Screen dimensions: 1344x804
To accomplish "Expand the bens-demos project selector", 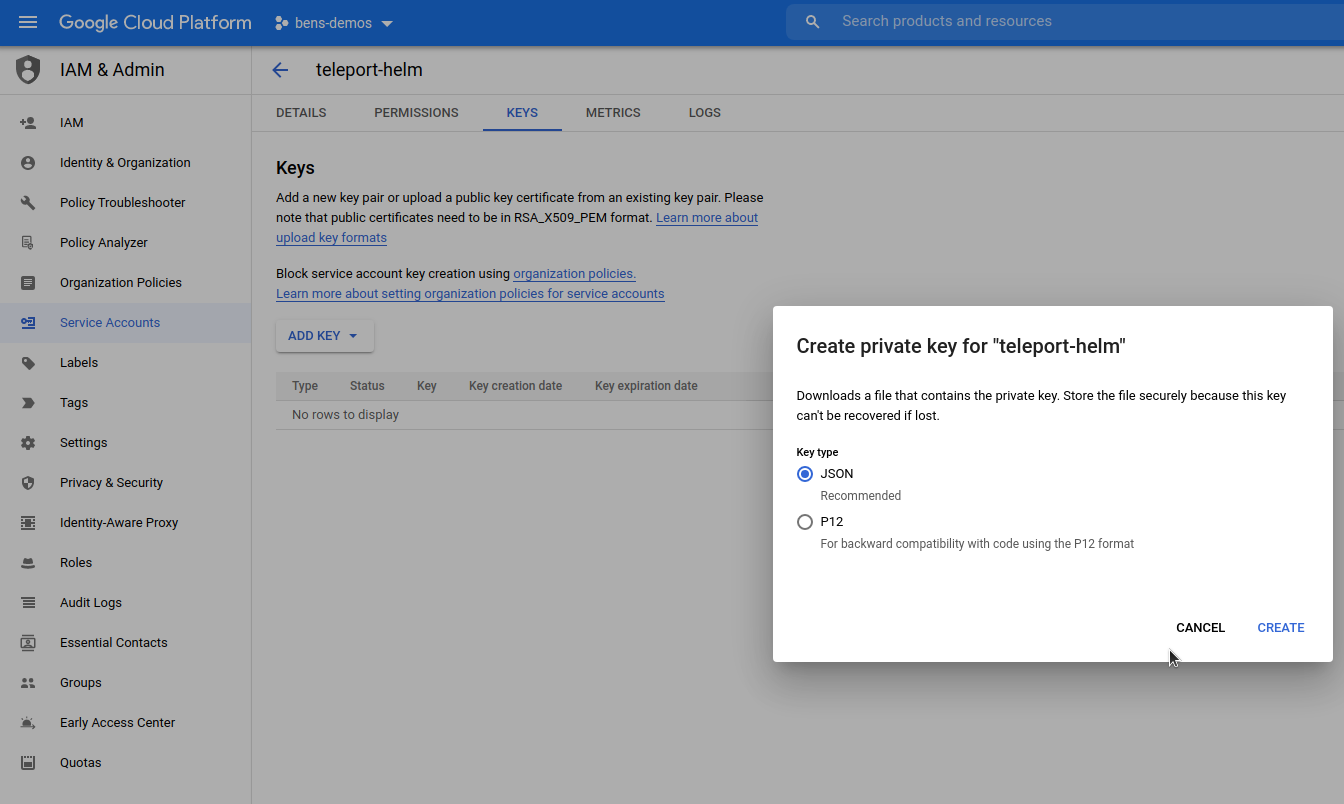I will (333, 21).
